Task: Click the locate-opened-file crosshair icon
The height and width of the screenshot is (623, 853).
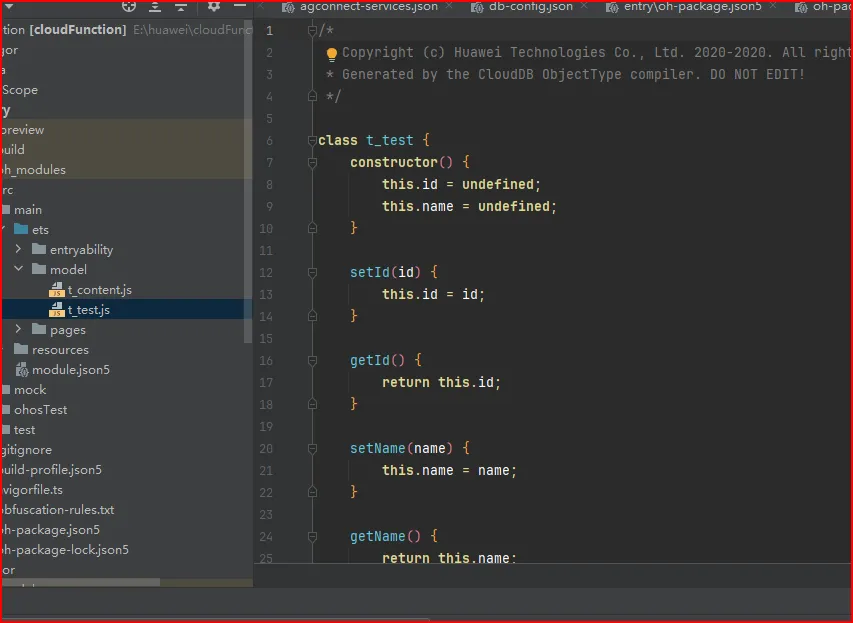Action: pyautogui.click(x=129, y=6)
